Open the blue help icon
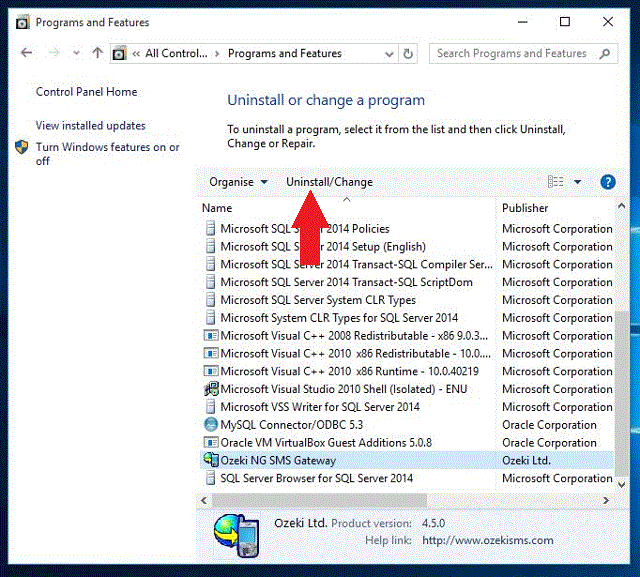The width and height of the screenshot is (640, 577). point(608,182)
